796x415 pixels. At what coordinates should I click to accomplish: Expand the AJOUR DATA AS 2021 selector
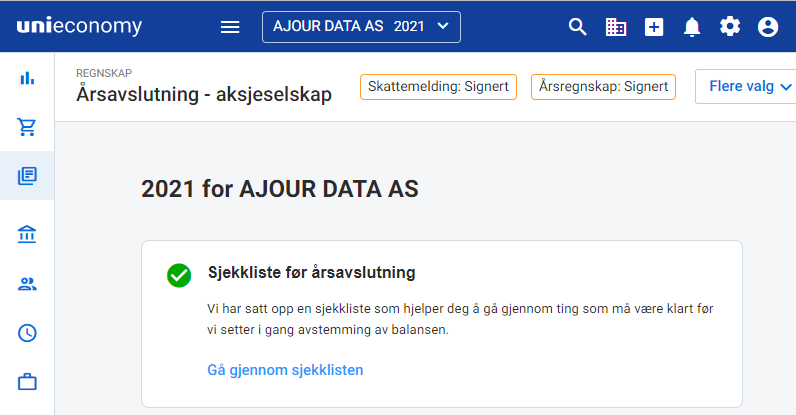361,27
